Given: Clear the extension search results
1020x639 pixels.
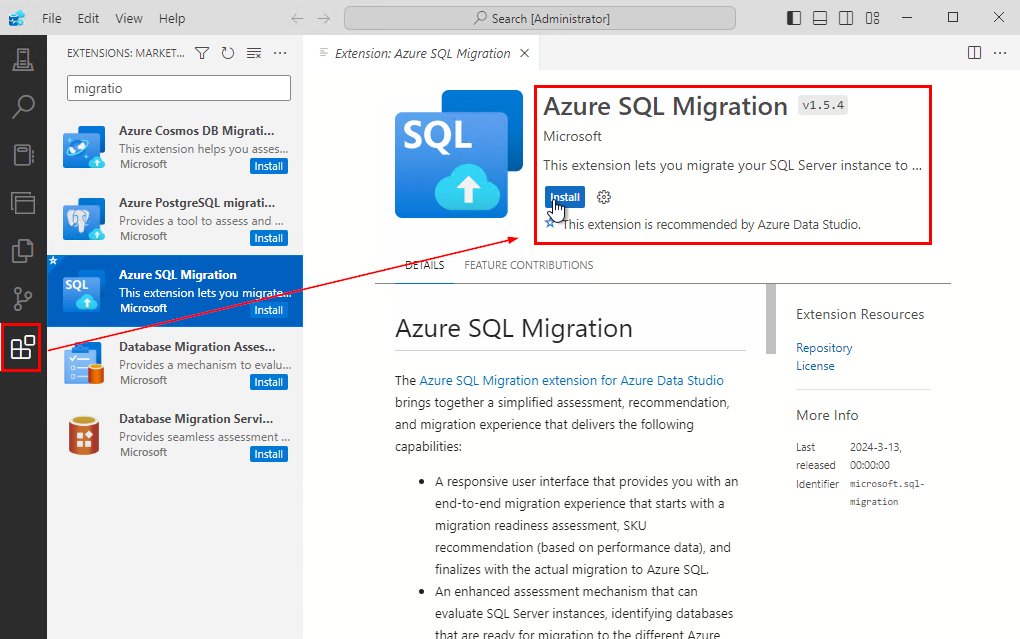Looking at the screenshot, I should [253, 53].
